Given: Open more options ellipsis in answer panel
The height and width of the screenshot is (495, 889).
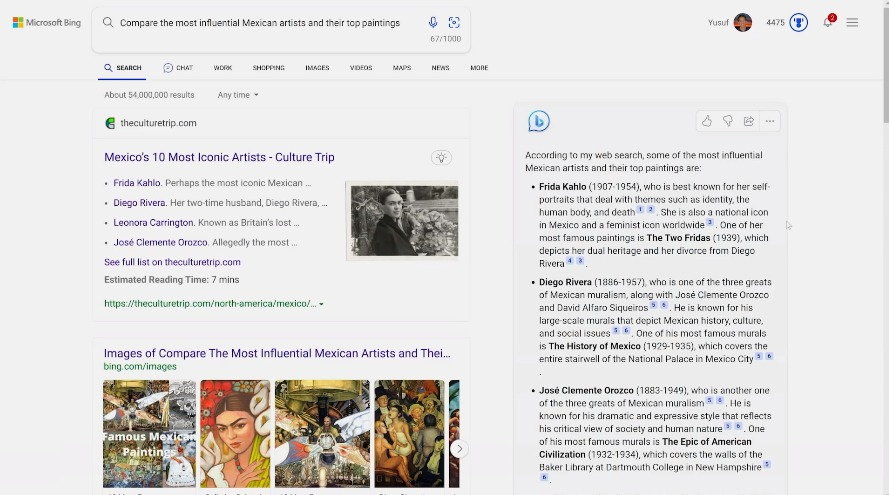Looking at the screenshot, I should 769,121.
